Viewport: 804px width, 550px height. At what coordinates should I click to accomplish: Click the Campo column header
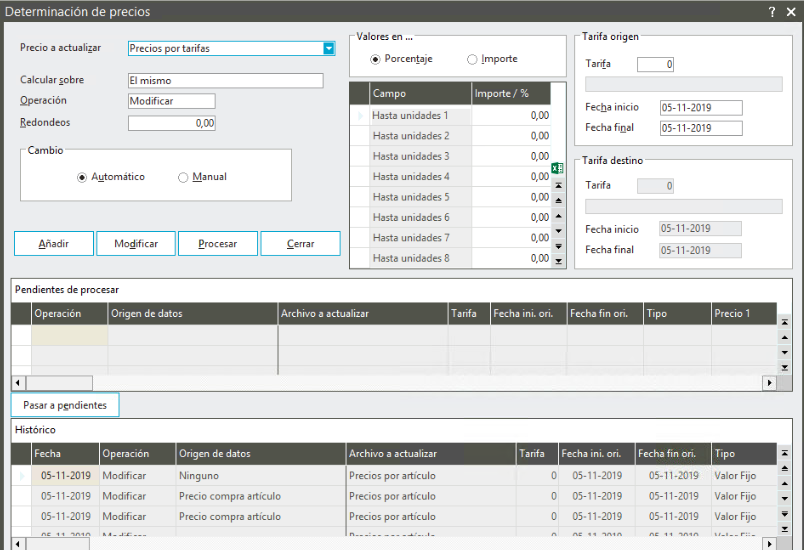point(420,93)
